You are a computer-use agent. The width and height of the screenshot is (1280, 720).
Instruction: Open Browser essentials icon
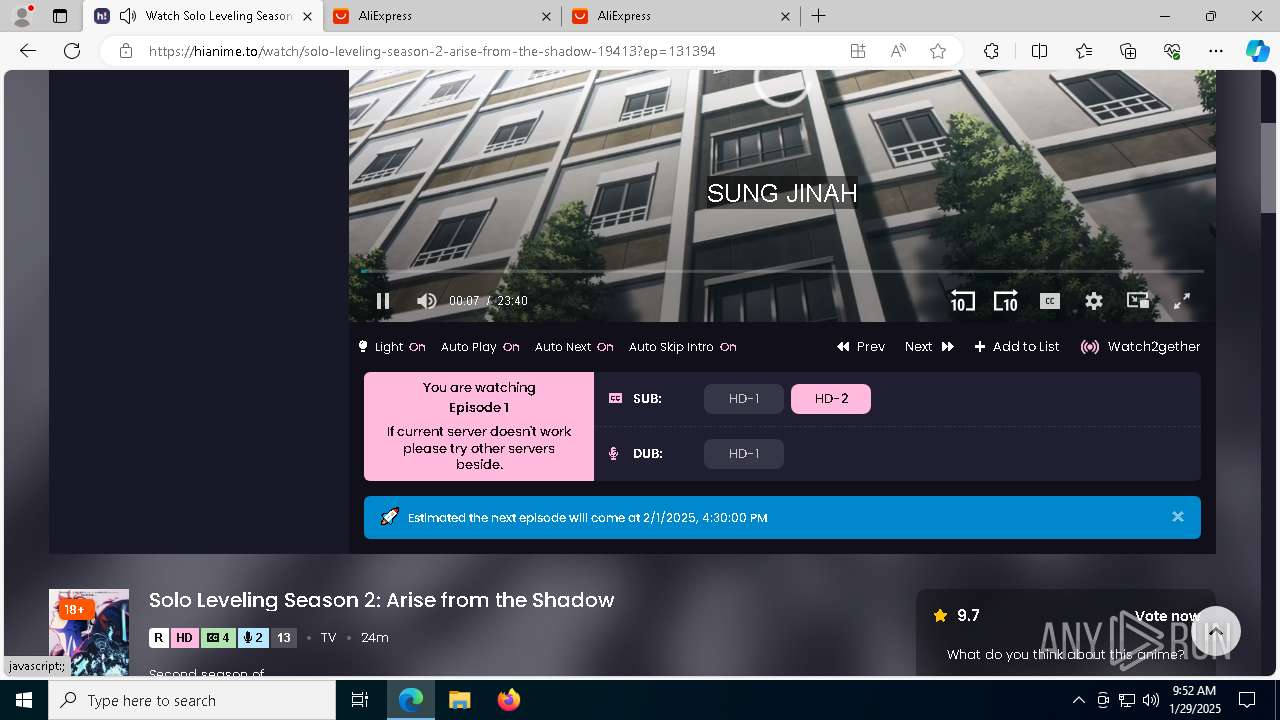tap(1172, 51)
